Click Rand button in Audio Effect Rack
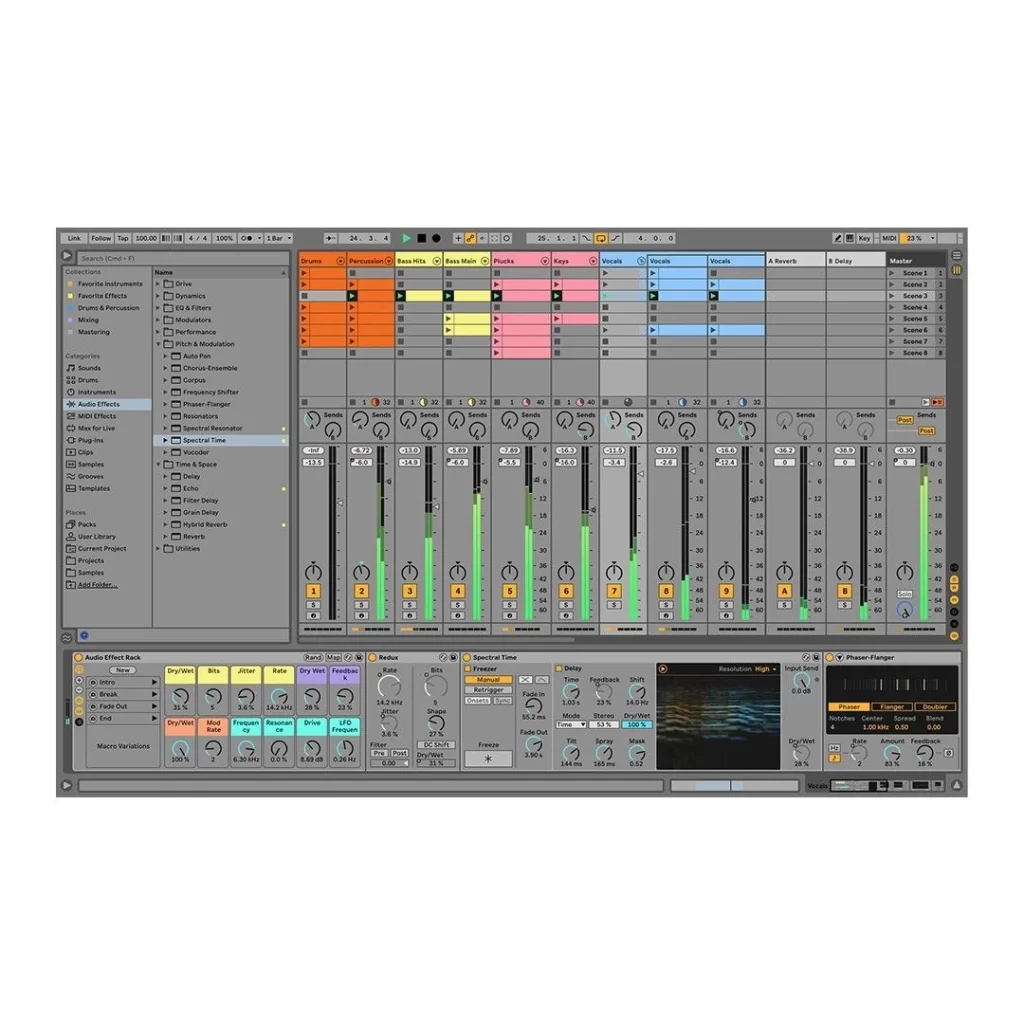The width and height of the screenshot is (1024, 1024). click(313, 658)
